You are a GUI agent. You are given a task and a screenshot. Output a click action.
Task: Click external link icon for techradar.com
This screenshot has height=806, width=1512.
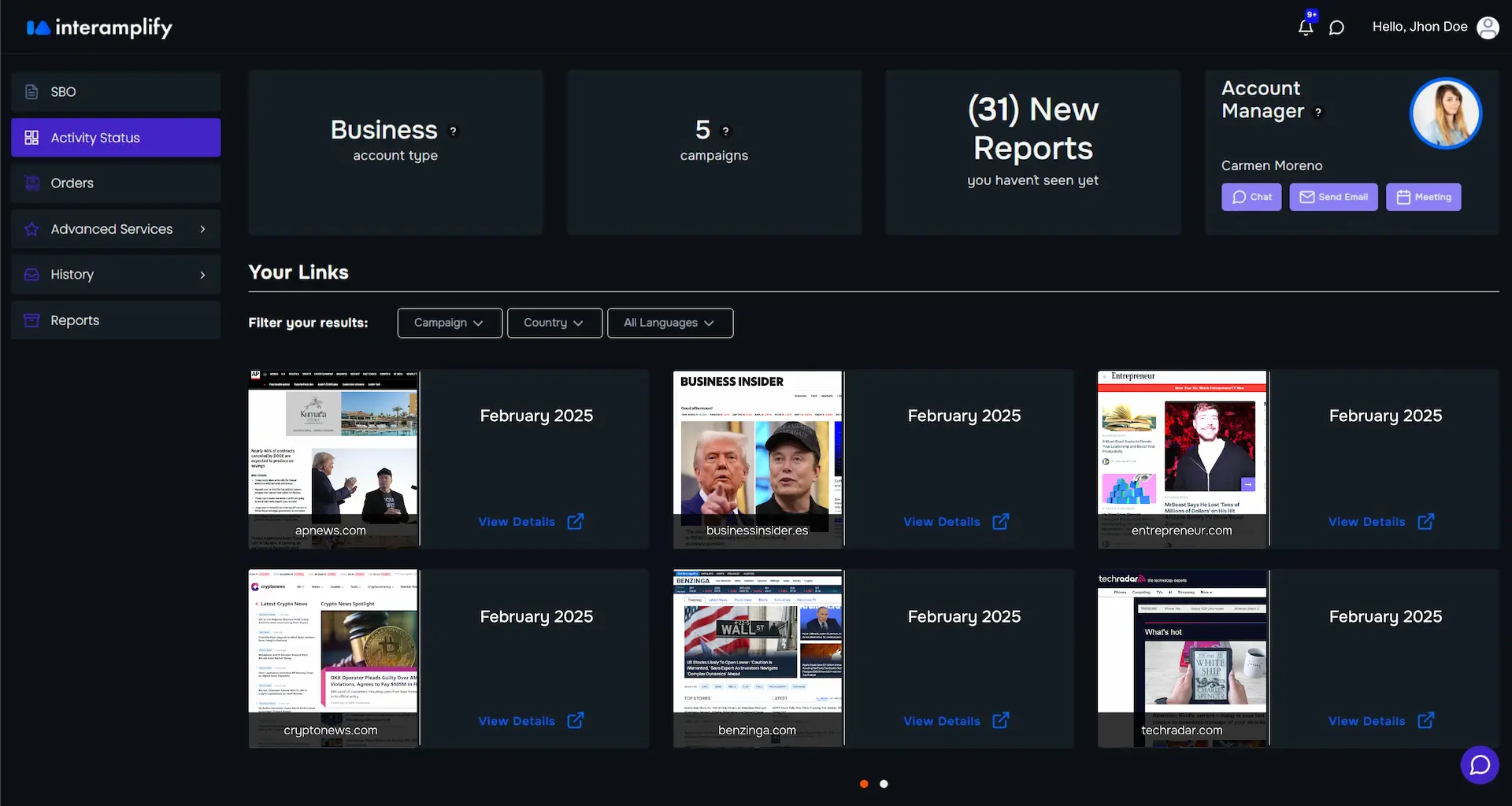(x=1426, y=720)
